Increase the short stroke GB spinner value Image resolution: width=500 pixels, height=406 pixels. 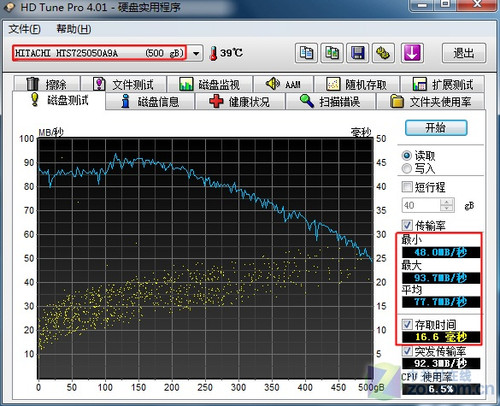click(x=447, y=202)
